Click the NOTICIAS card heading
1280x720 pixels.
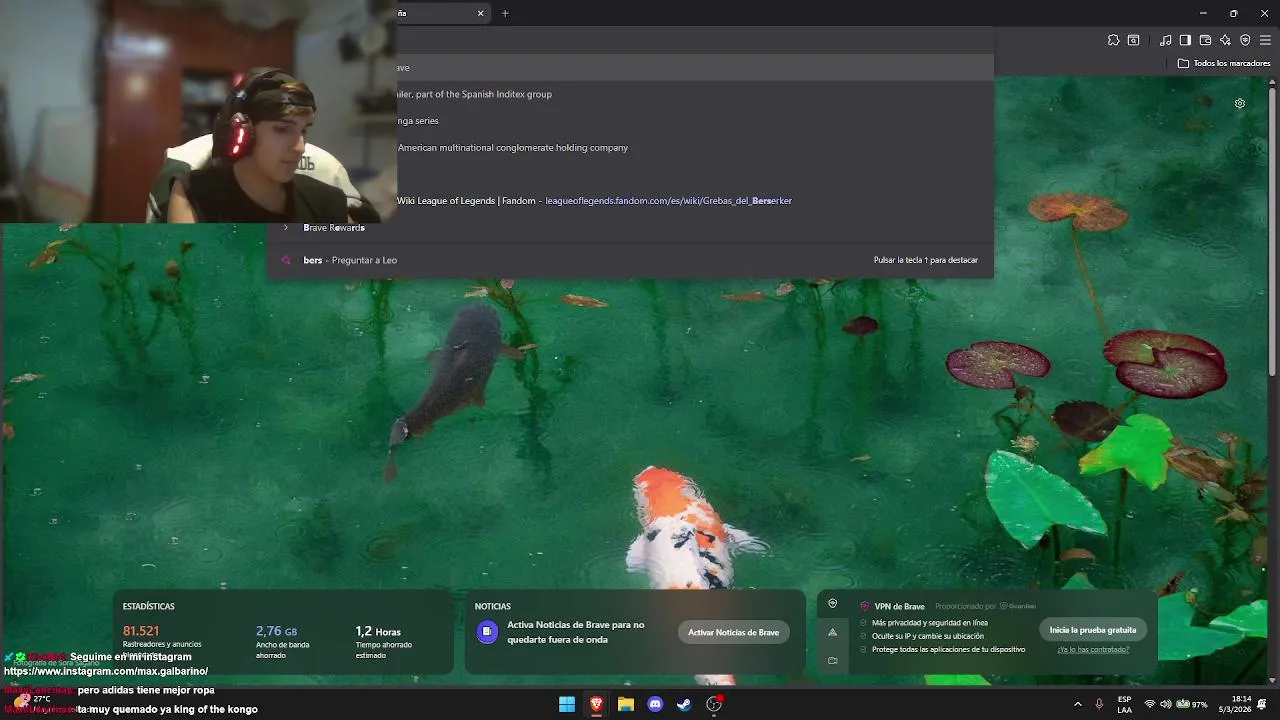click(x=492, y=606)
